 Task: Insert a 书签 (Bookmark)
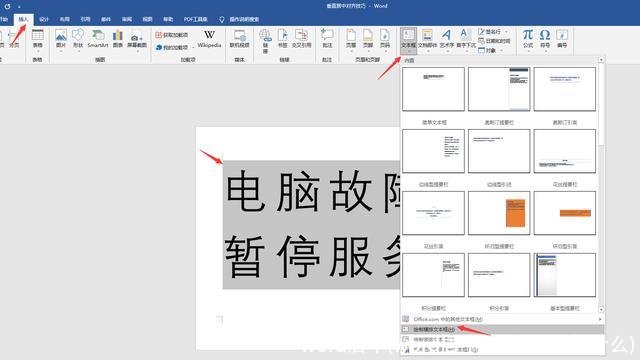point(282,39)
